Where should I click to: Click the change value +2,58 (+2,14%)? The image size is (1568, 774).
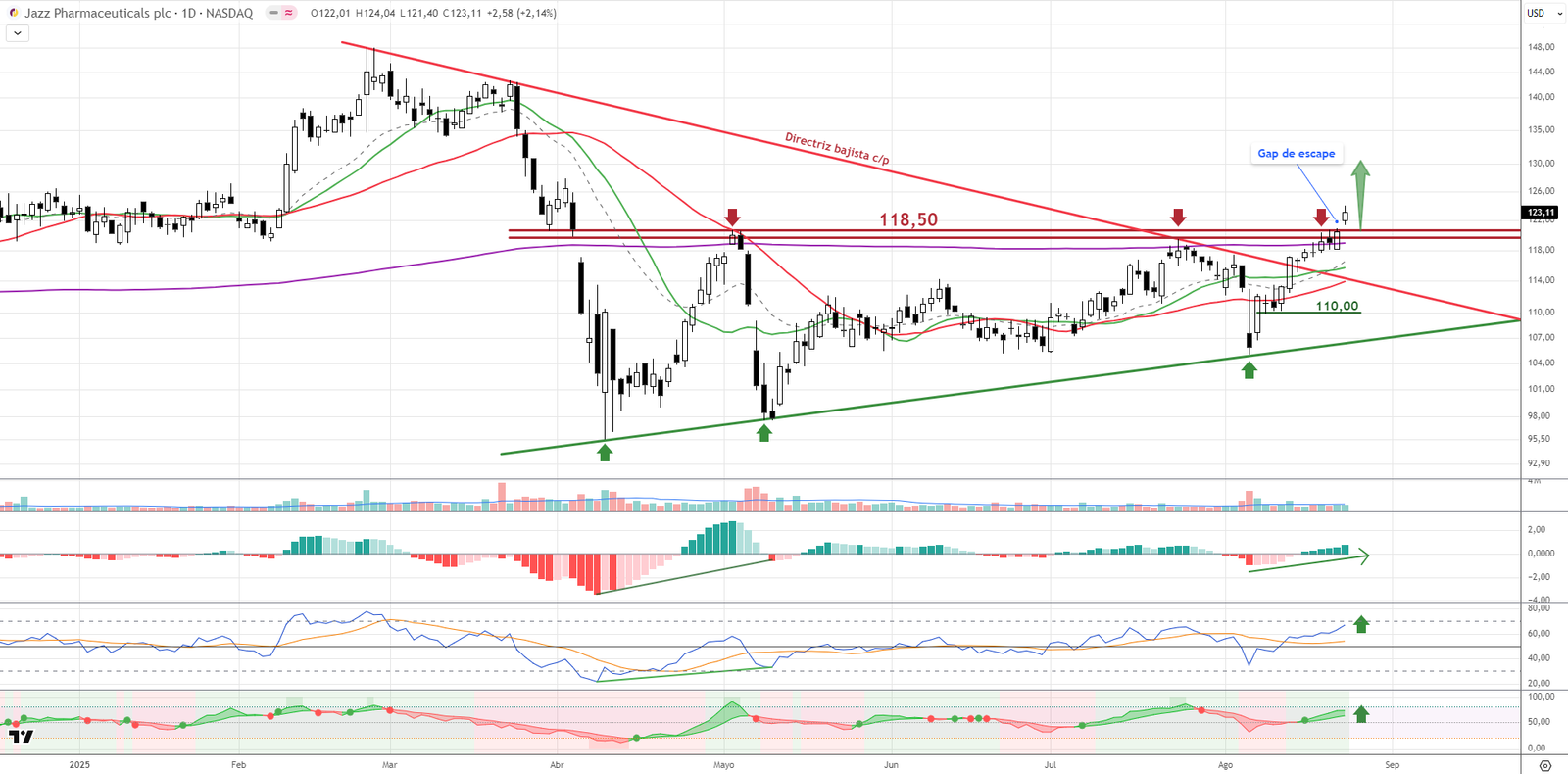coord(521,13)
